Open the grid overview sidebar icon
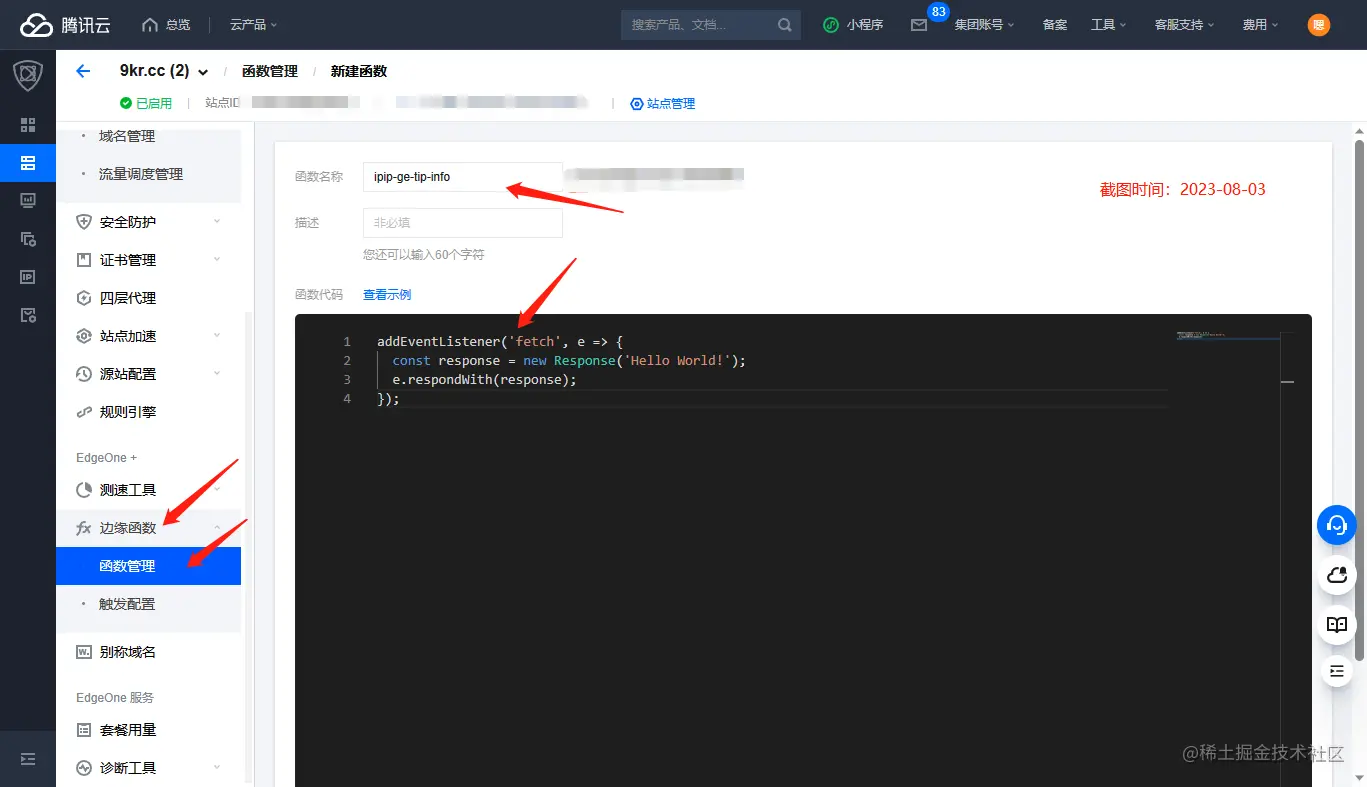 pyautogui.click(x=28, y=125)
